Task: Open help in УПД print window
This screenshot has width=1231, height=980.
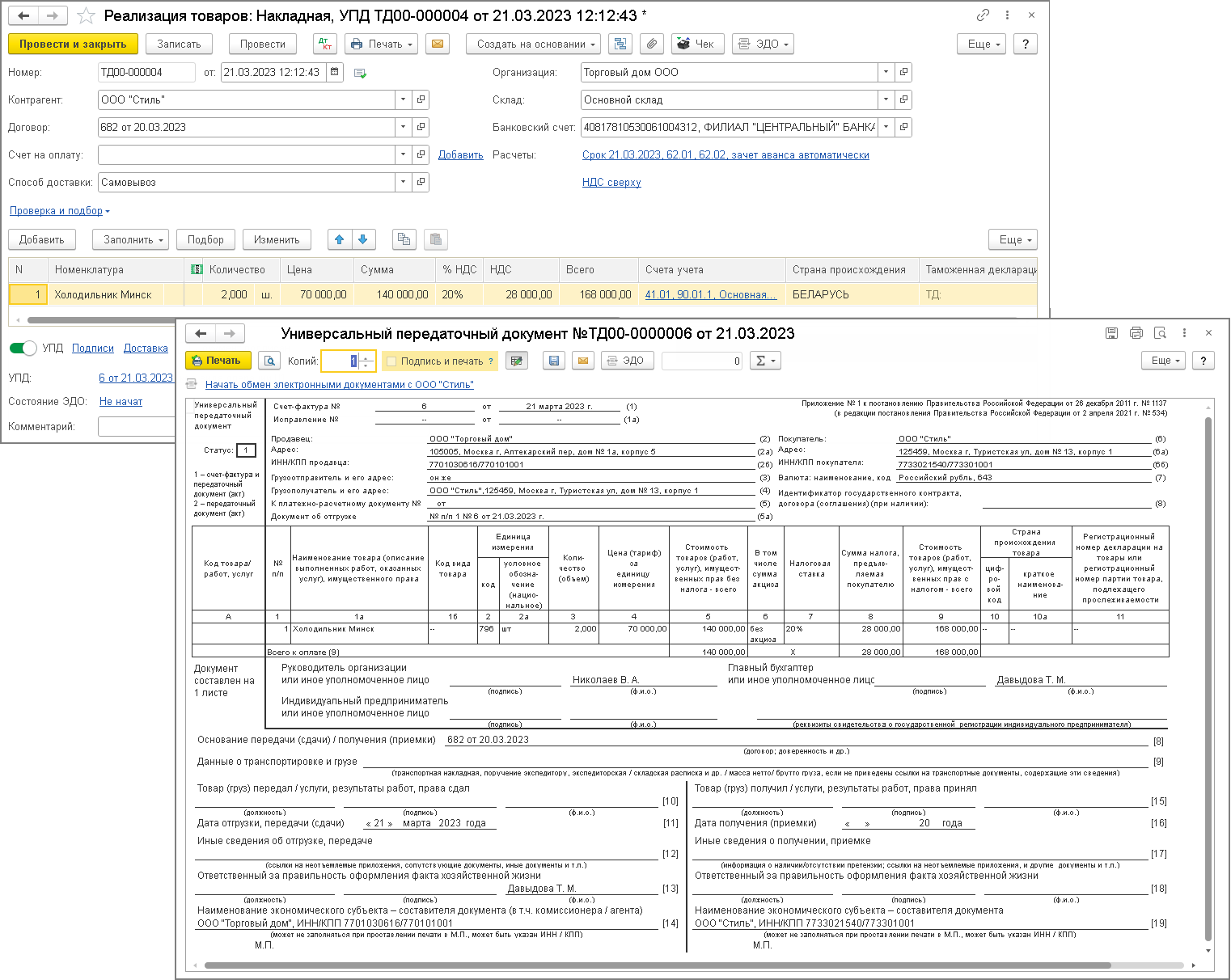Action: pos(1204,361)
